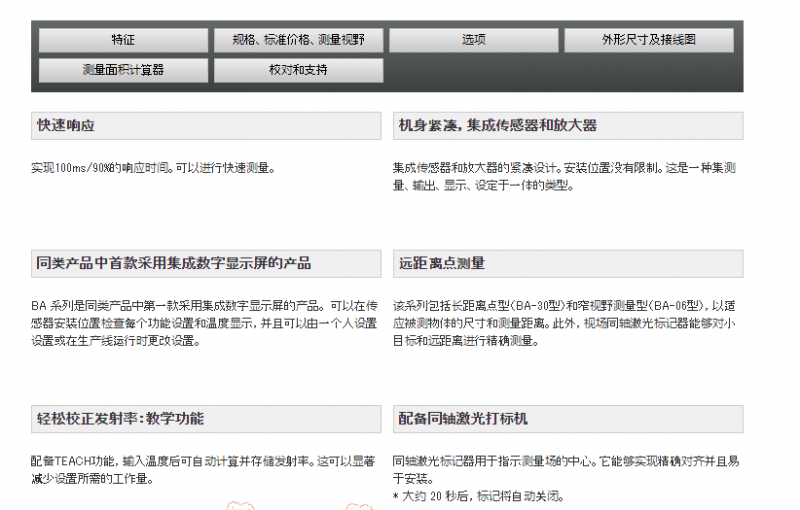The height and width of the screenshot is (510, 800).
Task: Click the left pink illustration at page bottom
Action: [x=240, y=505]
